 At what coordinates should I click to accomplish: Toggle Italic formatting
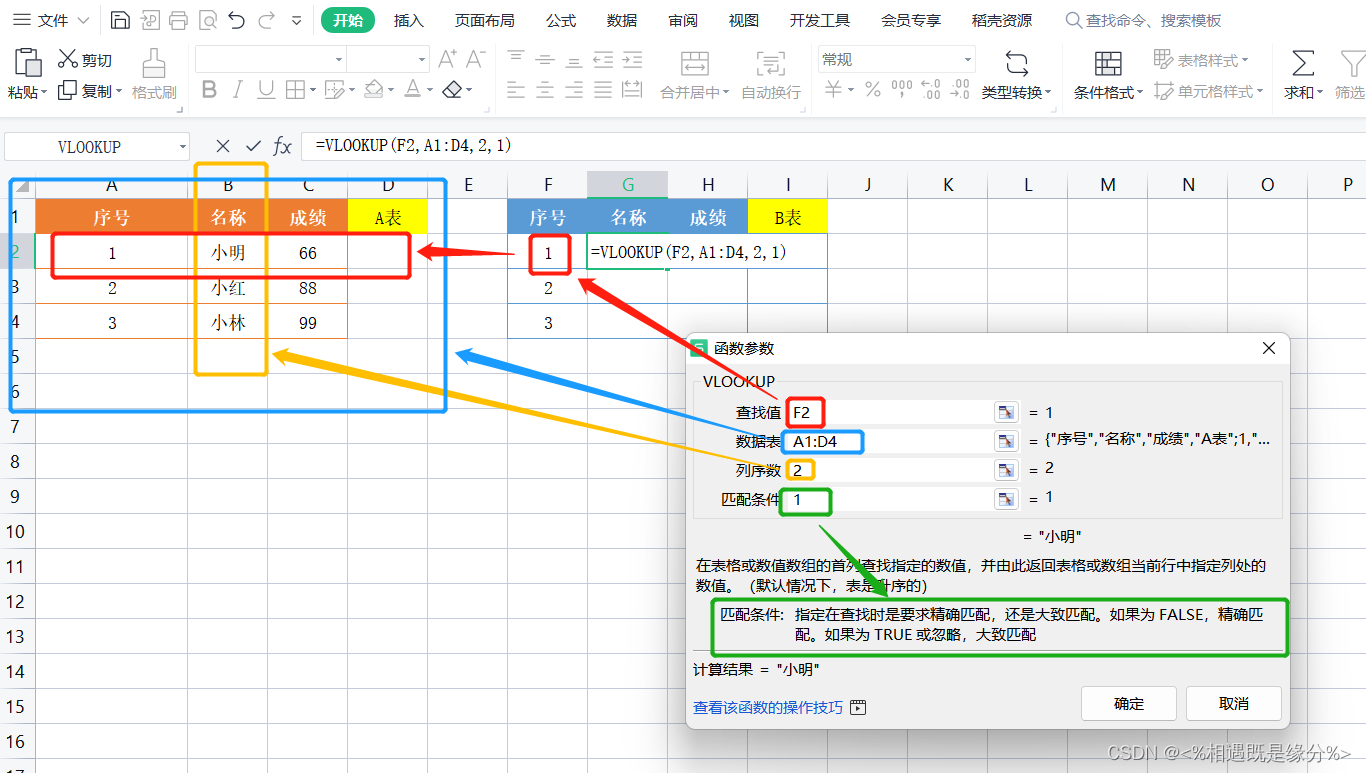click(237, 90)
